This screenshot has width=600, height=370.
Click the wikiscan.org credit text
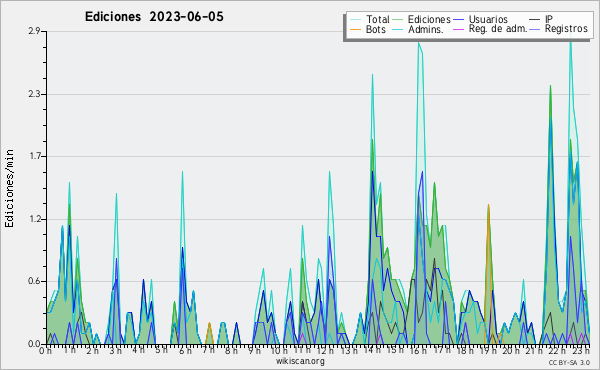tap(300, 361)
